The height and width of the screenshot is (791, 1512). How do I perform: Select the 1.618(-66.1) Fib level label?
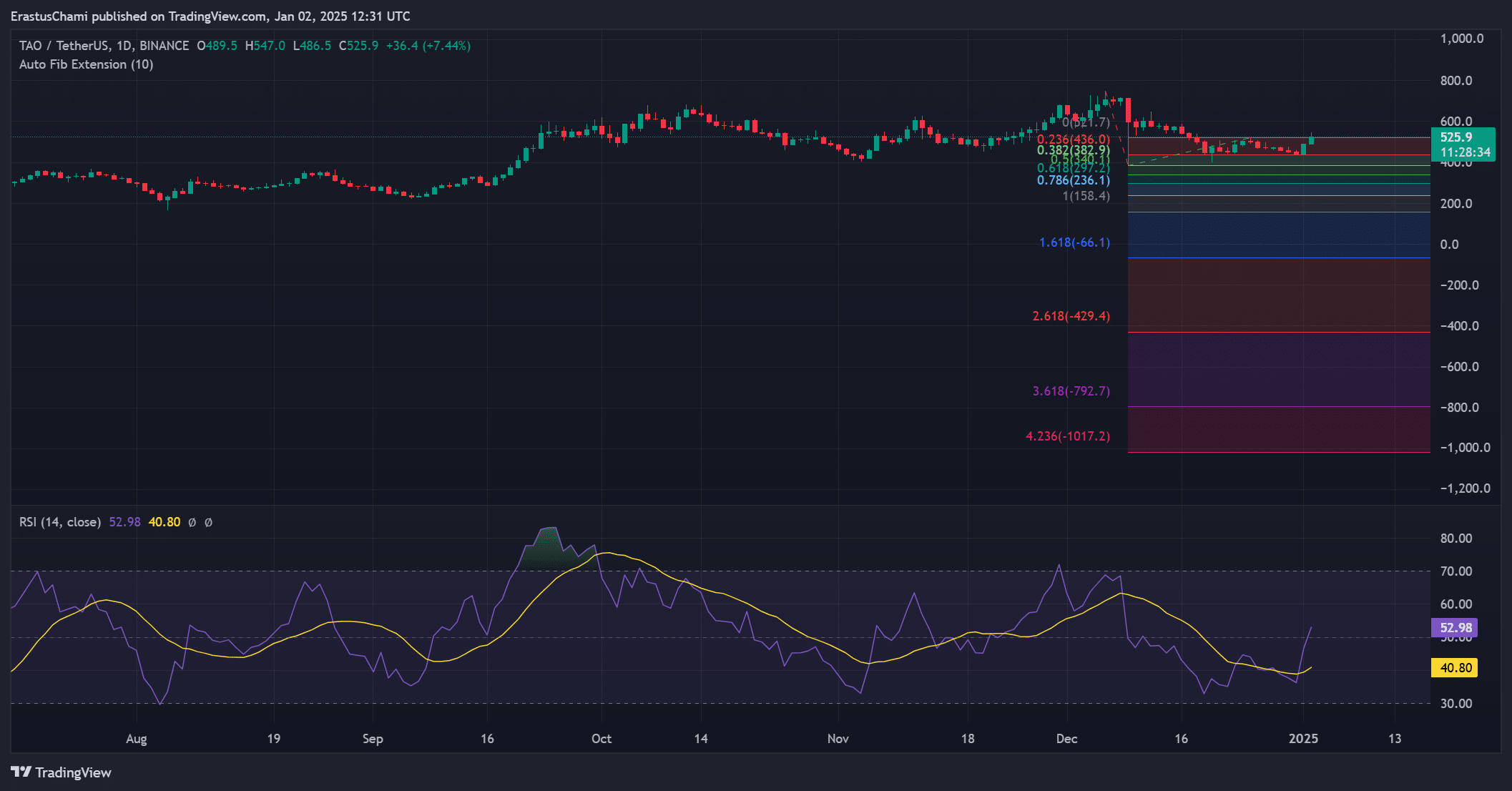pos(1074,242)
